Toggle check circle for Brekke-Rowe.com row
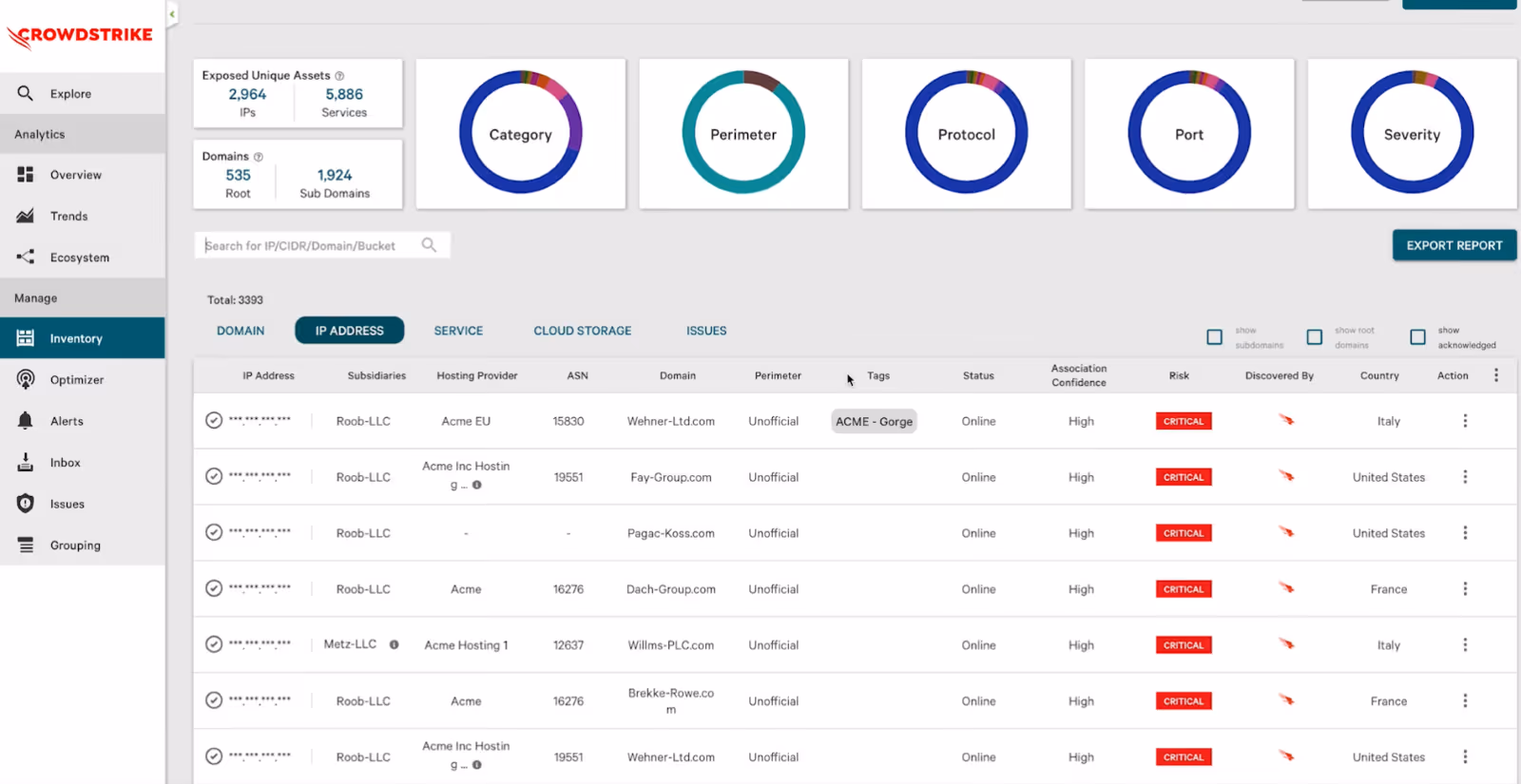The image size is (1521, 784). 214,700
